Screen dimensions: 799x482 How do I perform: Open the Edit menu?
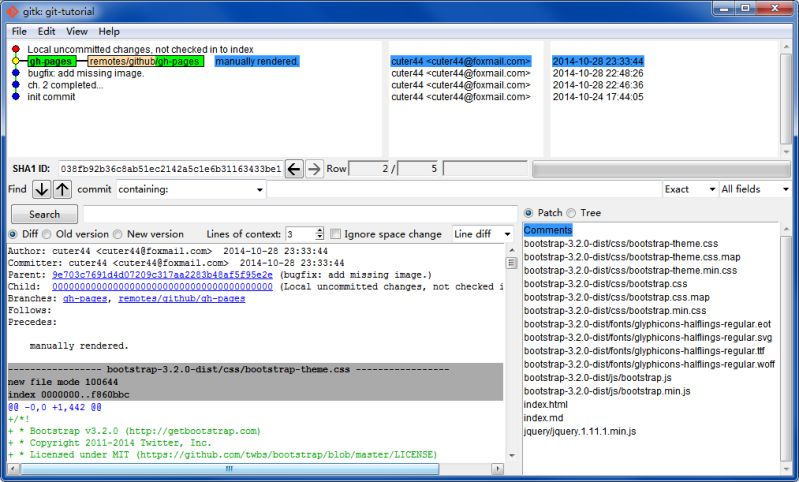click(46, 32)
